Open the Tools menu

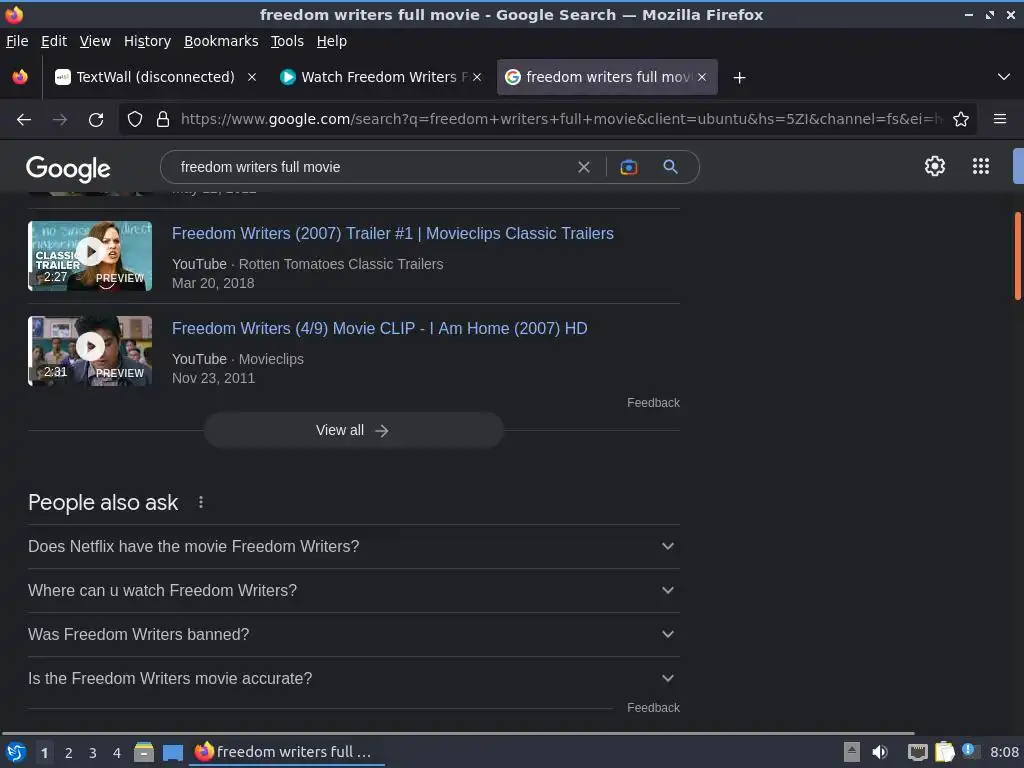[287, 41]
